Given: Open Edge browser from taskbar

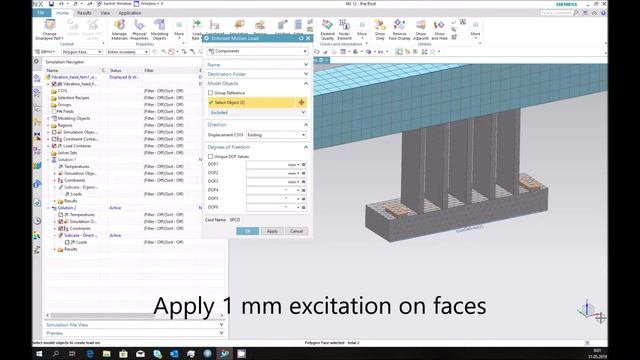Looking at the screenshot, I should pyautogui.click(x=90, y=353).
